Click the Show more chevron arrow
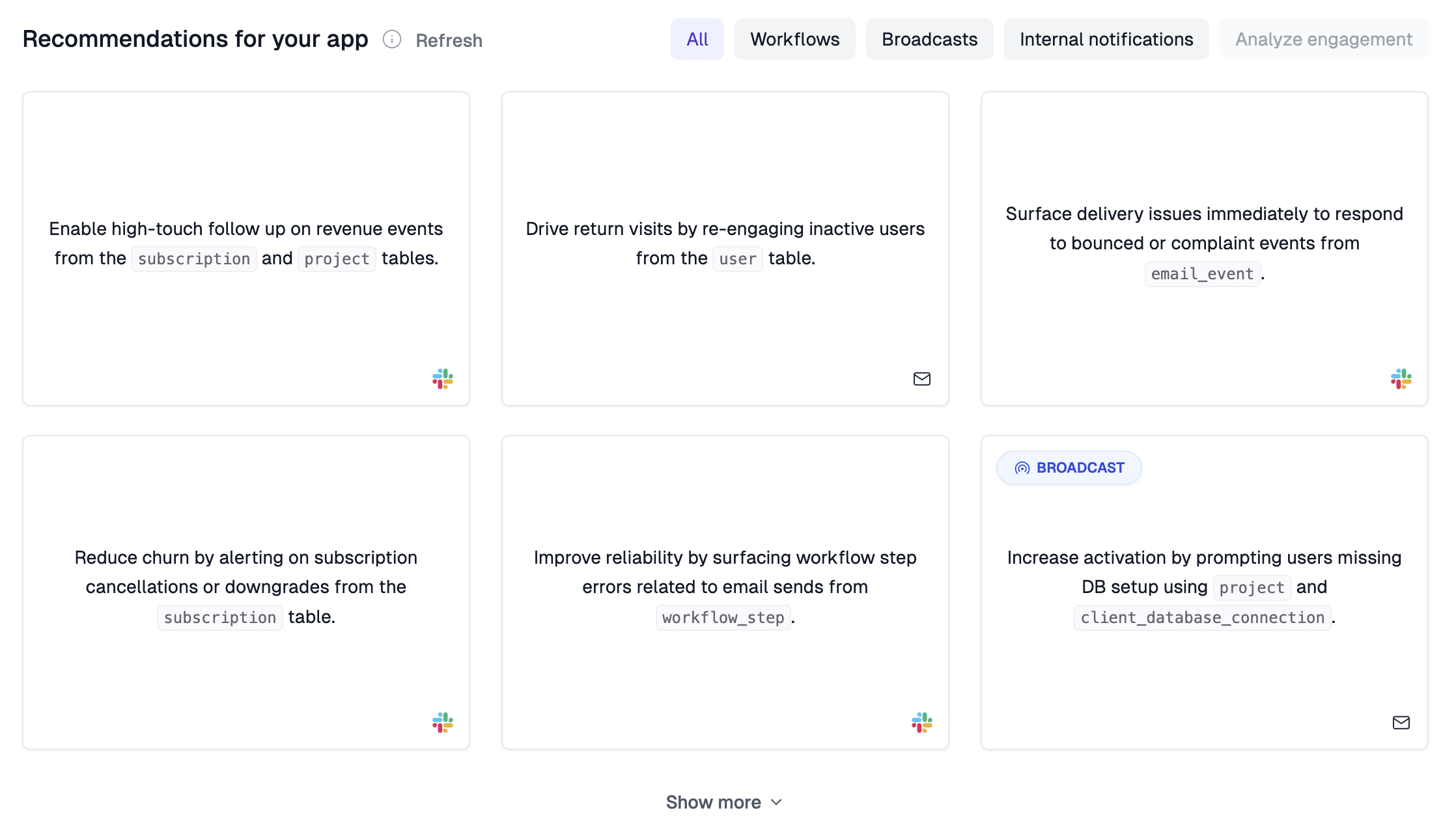The width and height of the screenshot is (1456, 832). click(x=776, y=802)
